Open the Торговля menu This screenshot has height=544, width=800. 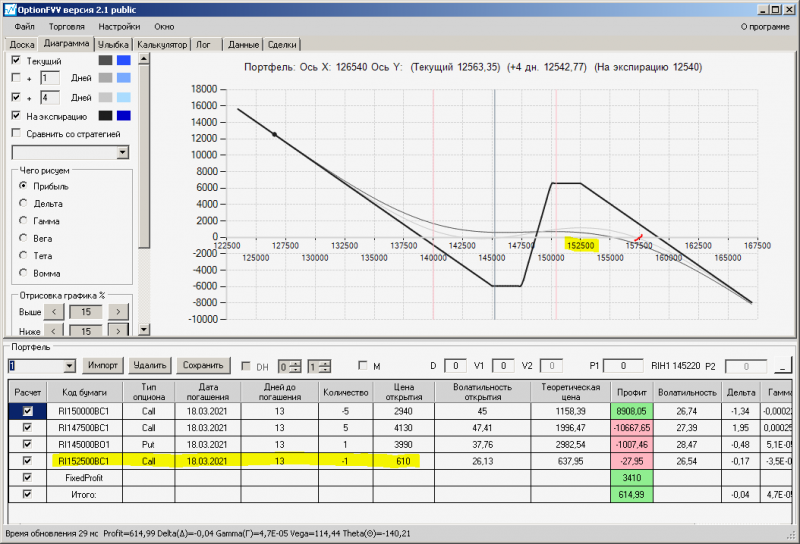67,27
